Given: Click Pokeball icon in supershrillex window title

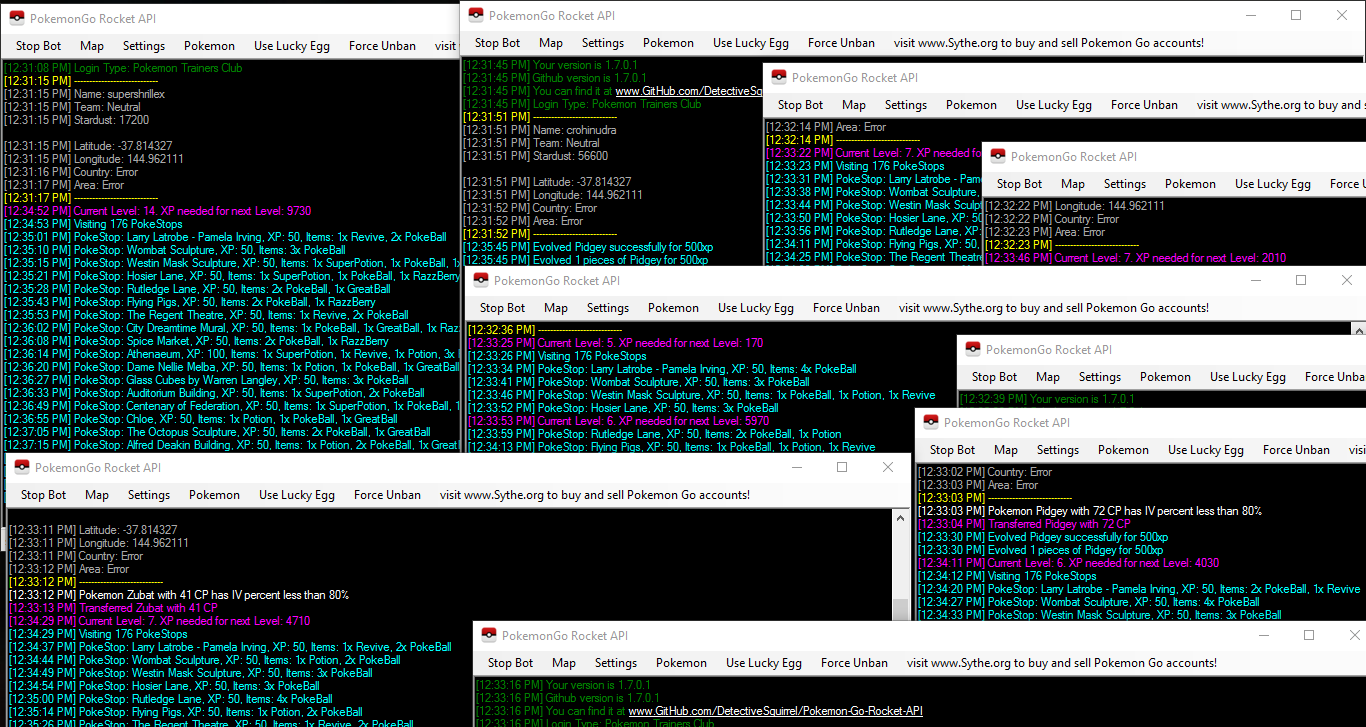Looking at the screenshot, I should coord(17,18).
